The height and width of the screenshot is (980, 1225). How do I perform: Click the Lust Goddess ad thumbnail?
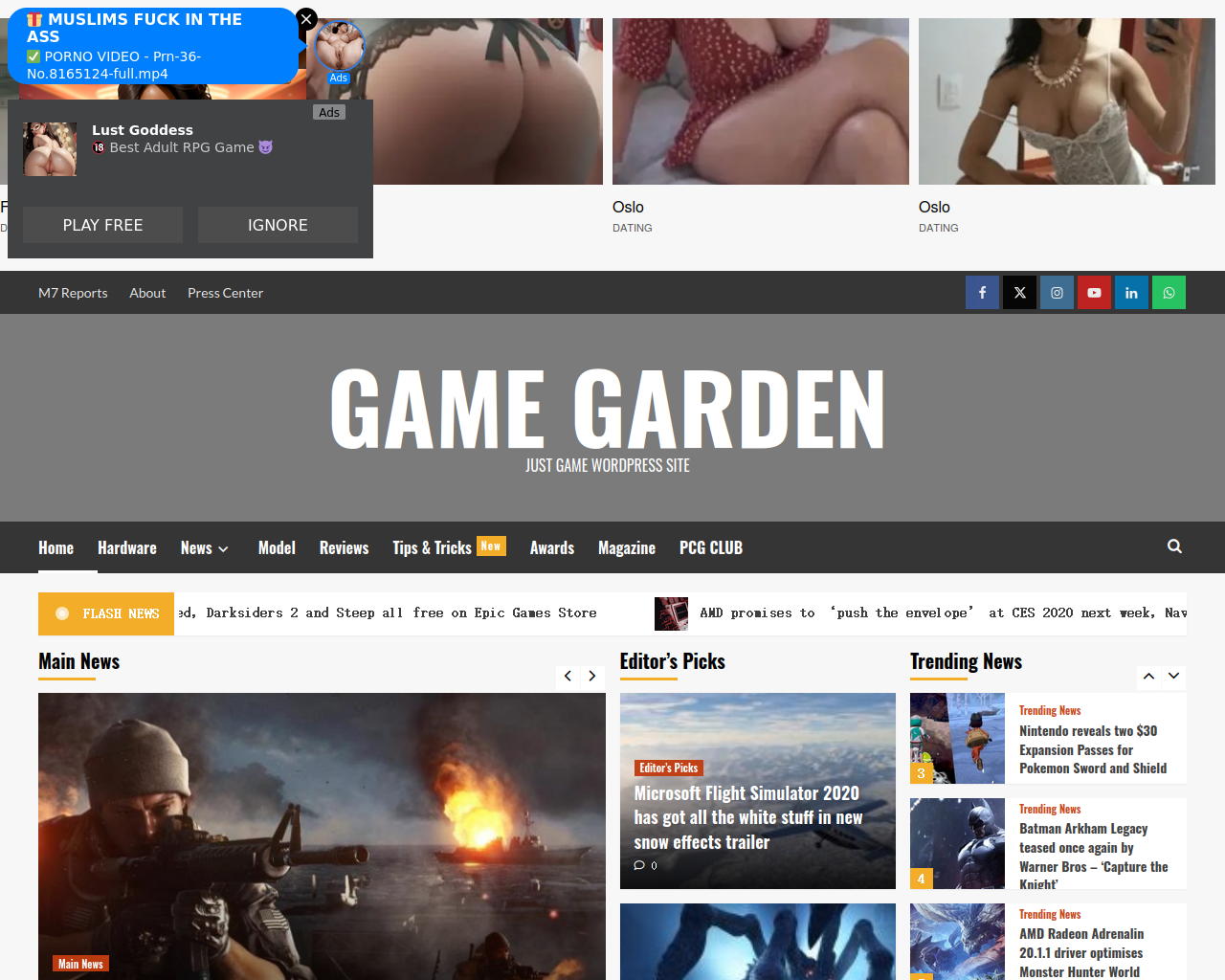tap(50, 148)
